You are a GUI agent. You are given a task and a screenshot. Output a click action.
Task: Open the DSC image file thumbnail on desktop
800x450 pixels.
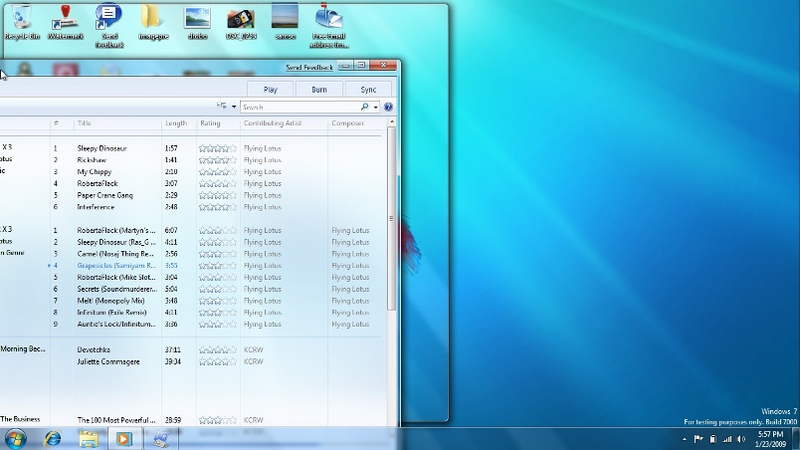pyautogui.click(x=241, y=23)
